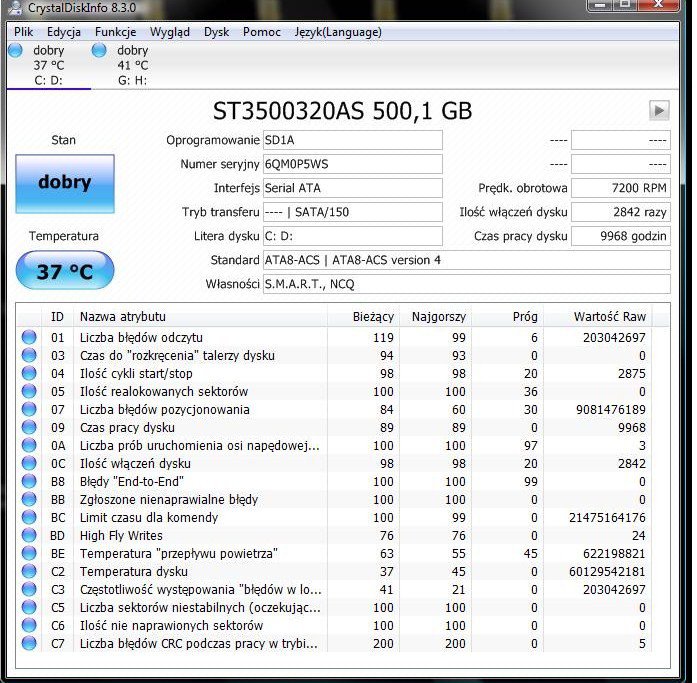Select row 'Ilość nie naprawionych sektorów'
697x683 pixels.
click(x=334, y=625)
